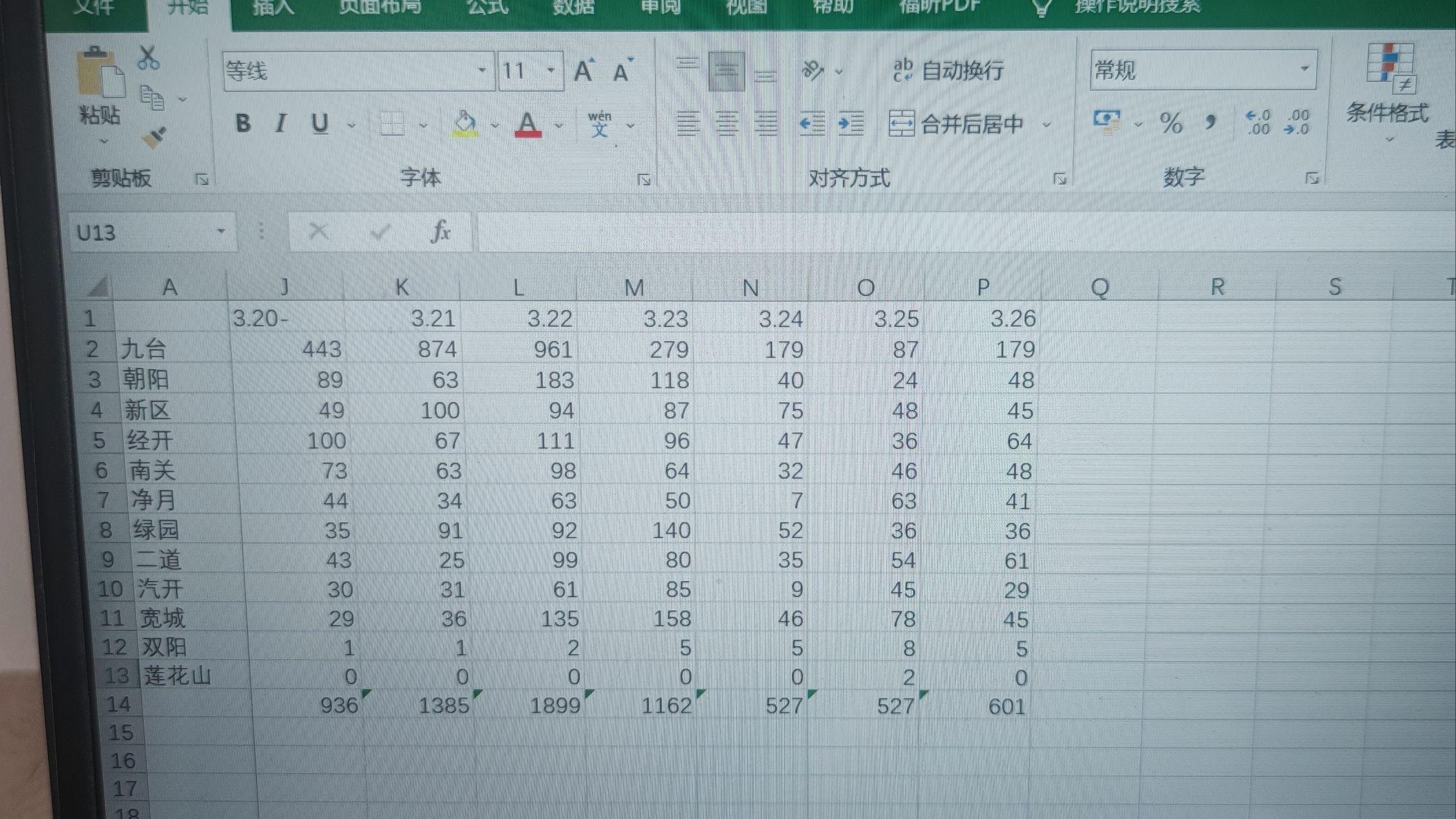1456x819 pixels.
Task: Click the text orientation icon
Action: point(813,70)
